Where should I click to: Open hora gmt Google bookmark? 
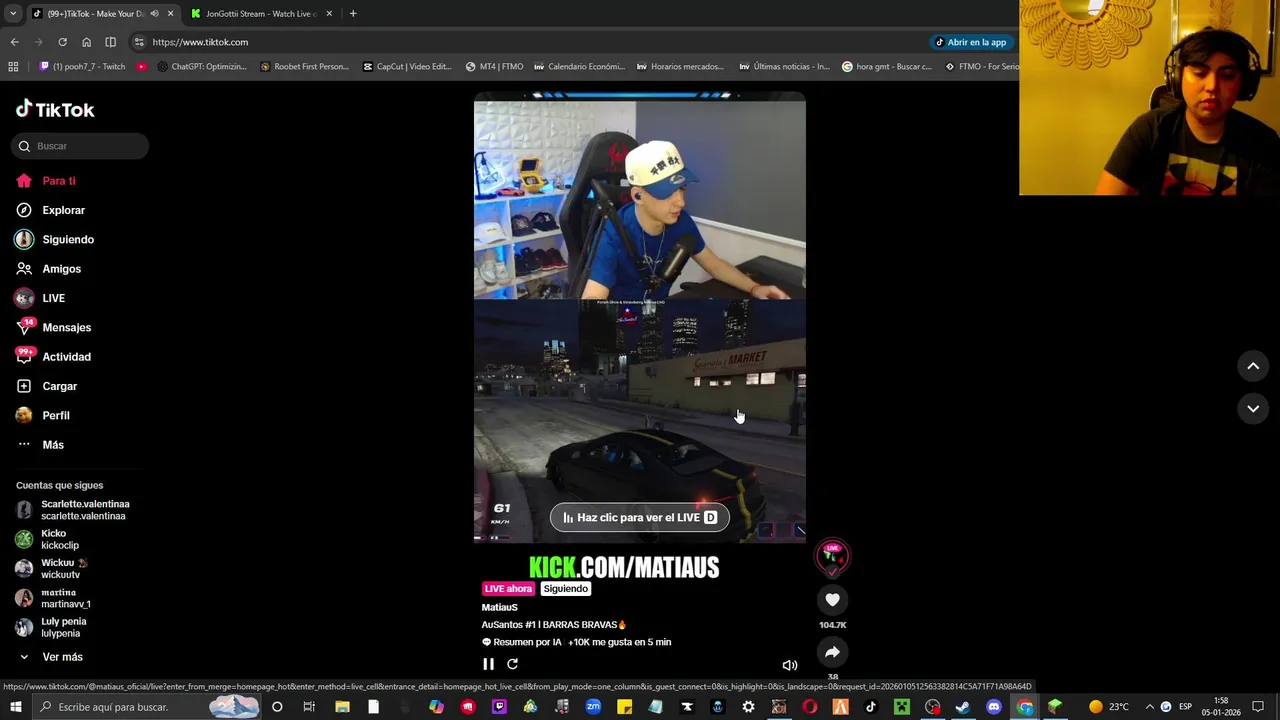click(887, 67)
